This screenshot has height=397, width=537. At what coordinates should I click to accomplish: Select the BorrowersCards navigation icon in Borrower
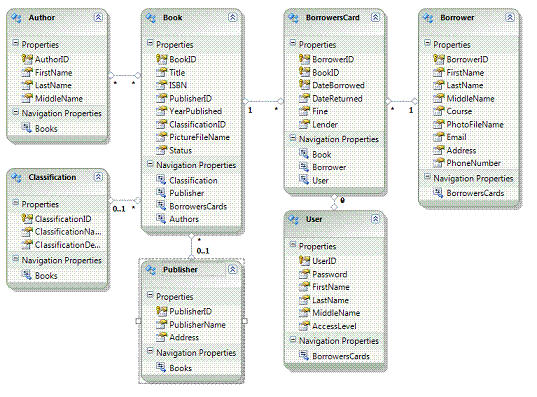coord(438,193)
